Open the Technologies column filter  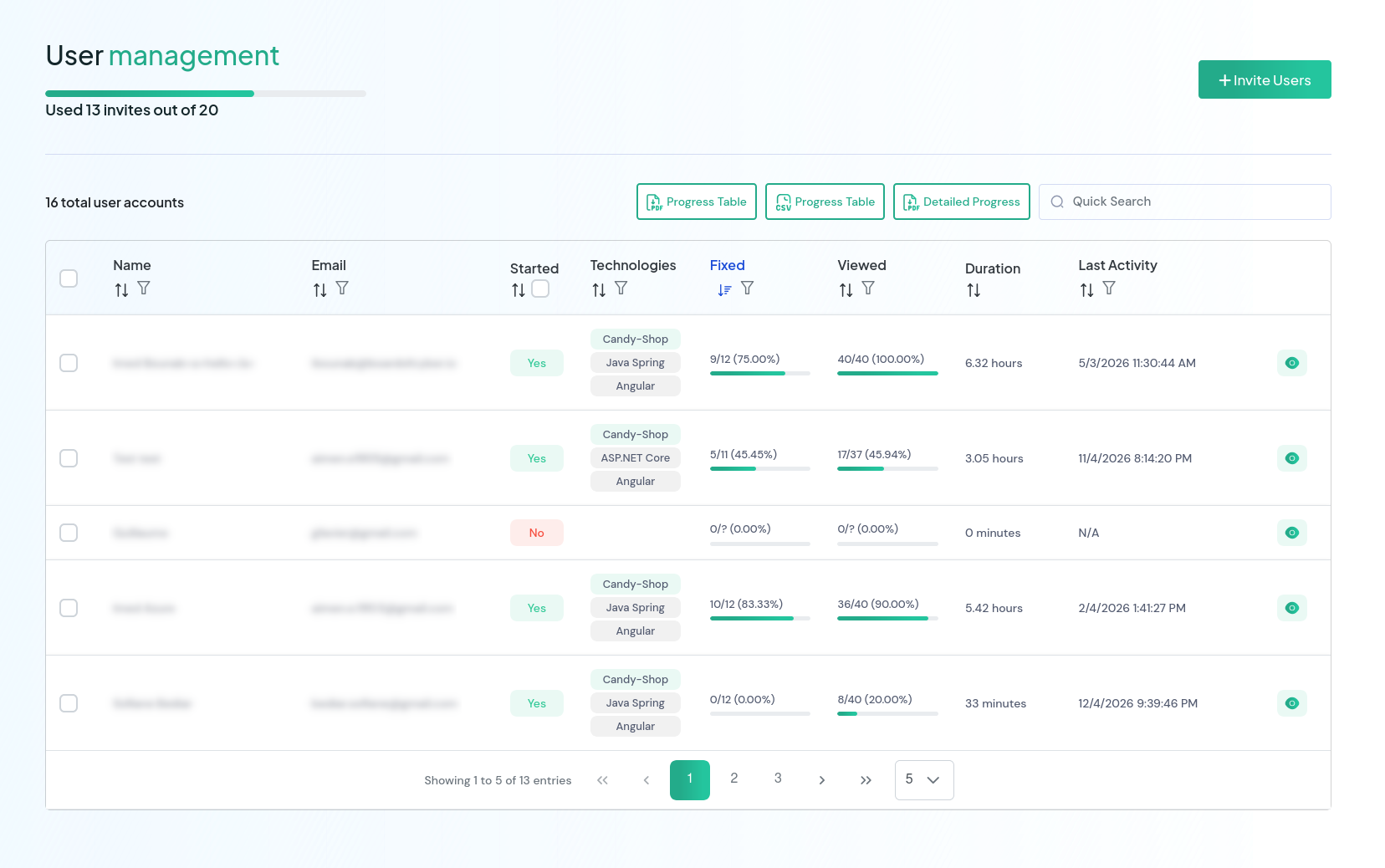coord(621,288)
